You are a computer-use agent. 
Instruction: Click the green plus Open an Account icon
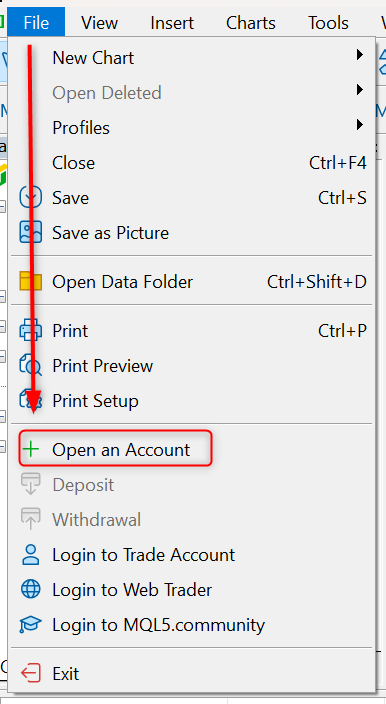31,449
